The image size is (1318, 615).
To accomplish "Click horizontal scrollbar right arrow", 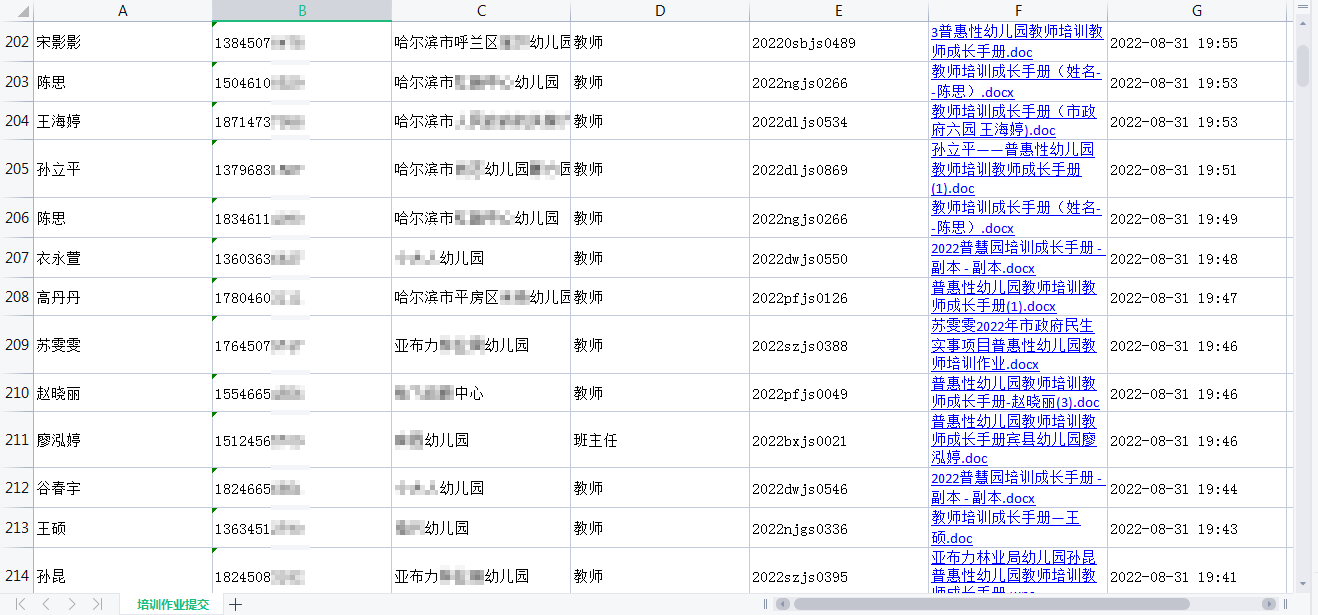I will [x=1269, y=604].
